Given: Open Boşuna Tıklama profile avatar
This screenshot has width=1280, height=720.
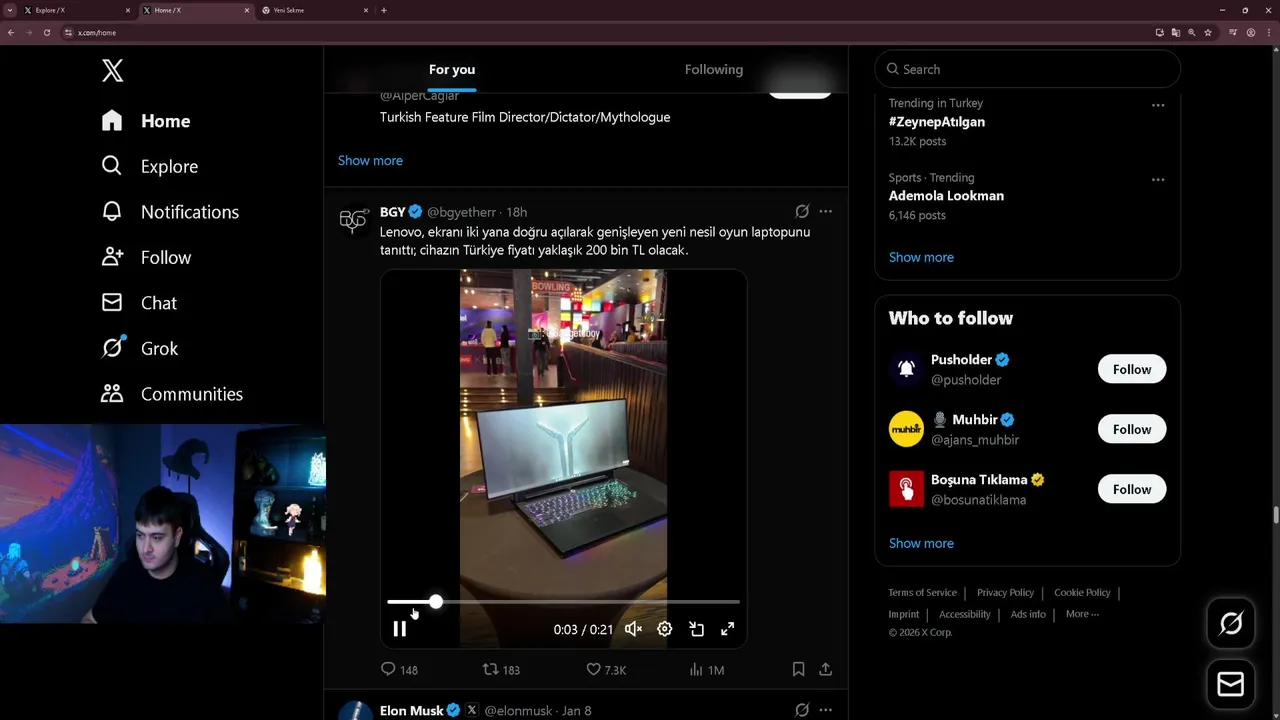Looking at the screenshot, I should (x=906, y=489).
